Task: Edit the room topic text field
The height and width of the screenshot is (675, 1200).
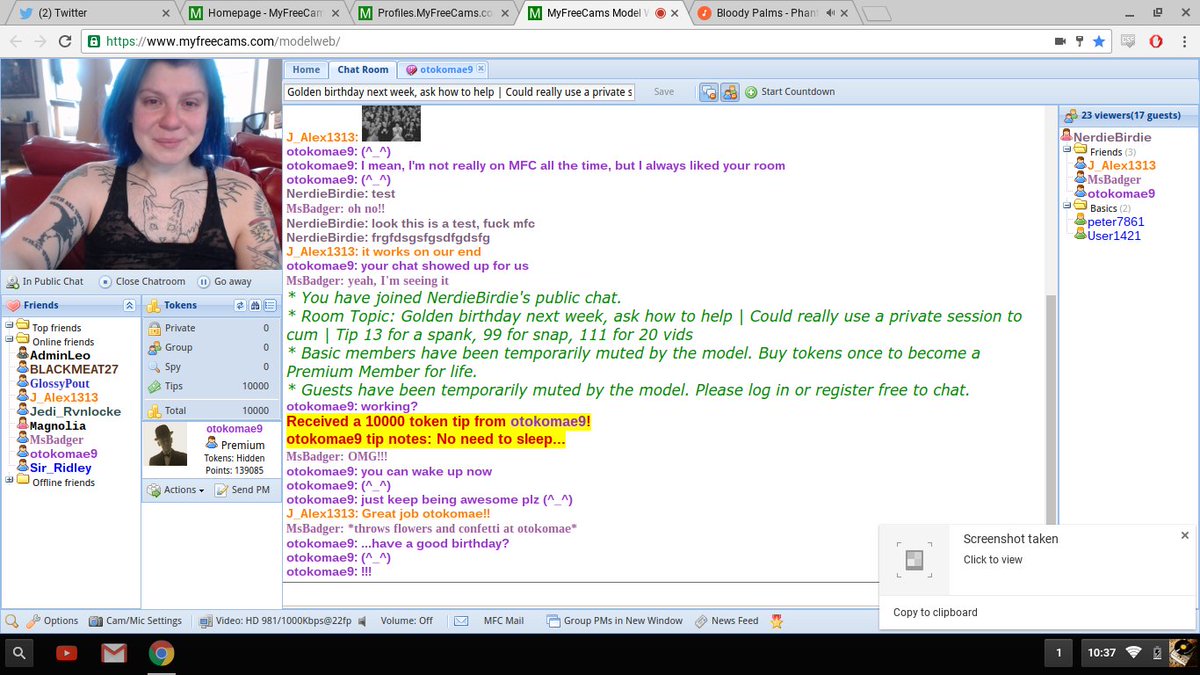Action: pyautogui.click(x=460, y=91)
